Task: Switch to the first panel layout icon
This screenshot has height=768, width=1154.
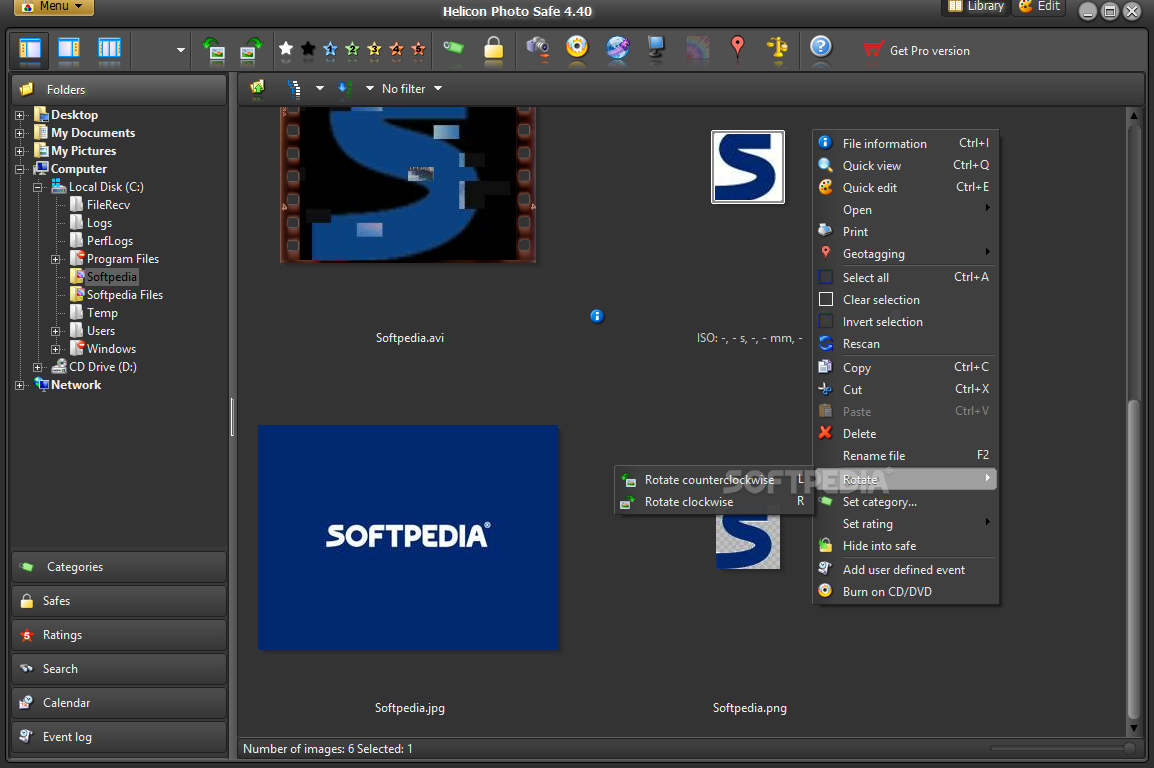Action: [x=30, y=49]
